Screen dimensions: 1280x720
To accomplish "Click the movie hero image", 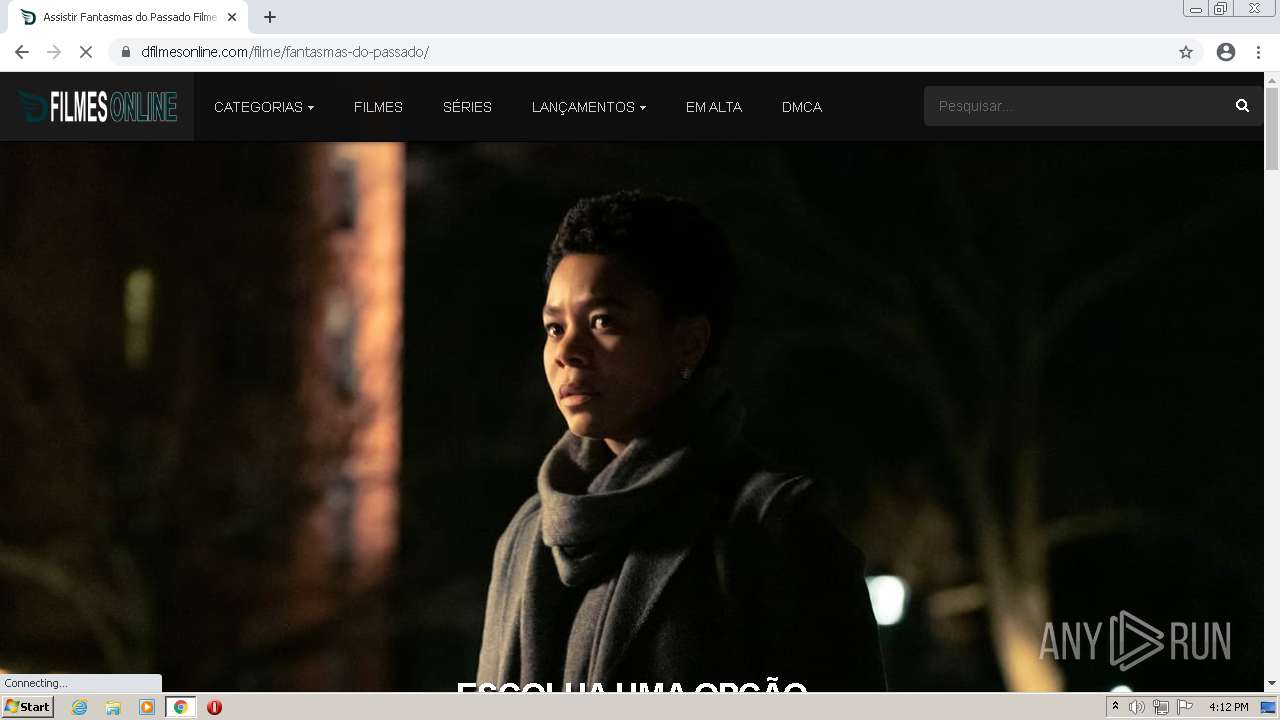I will point(632,416).
